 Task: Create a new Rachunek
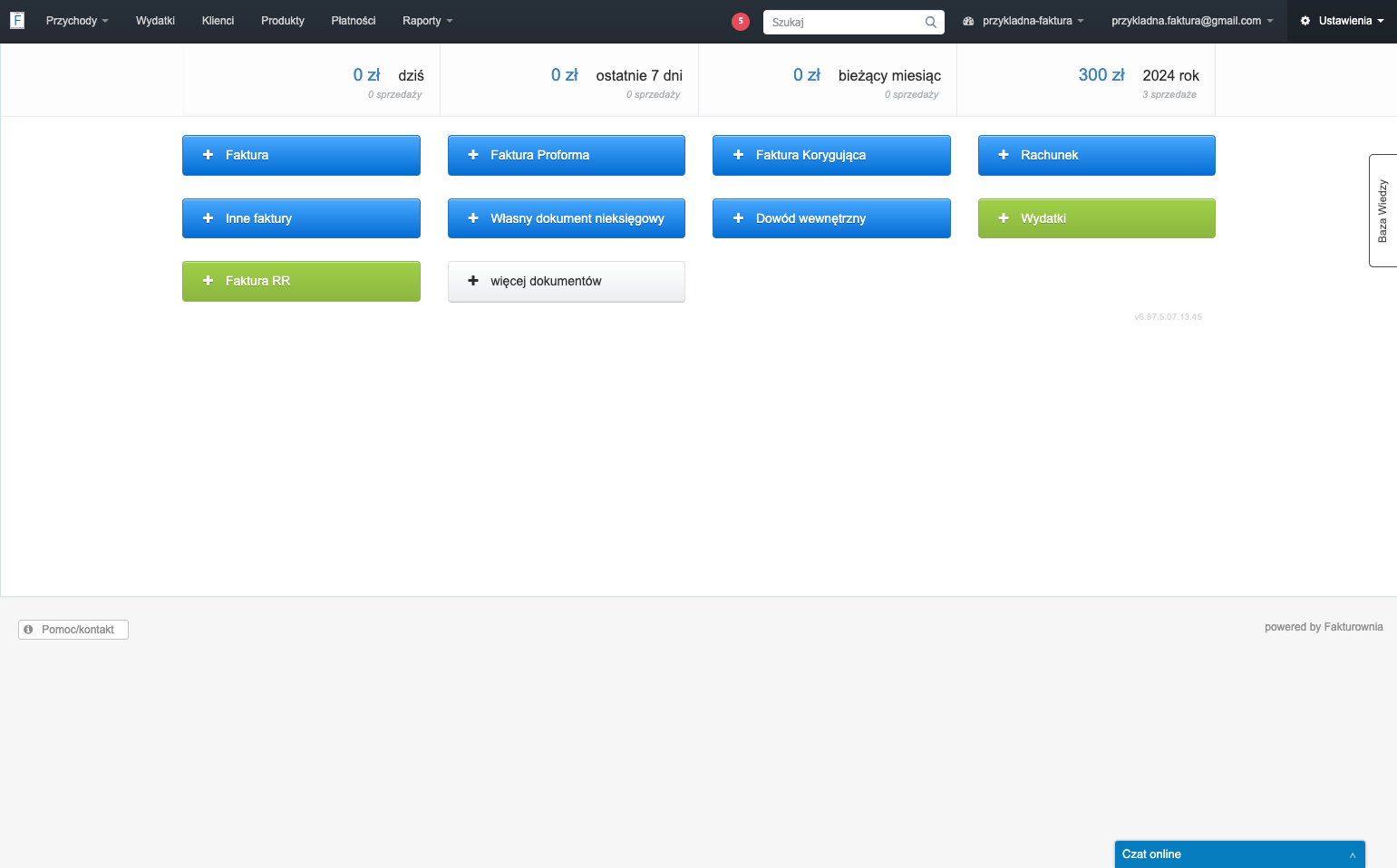[x=1097, y=155]
